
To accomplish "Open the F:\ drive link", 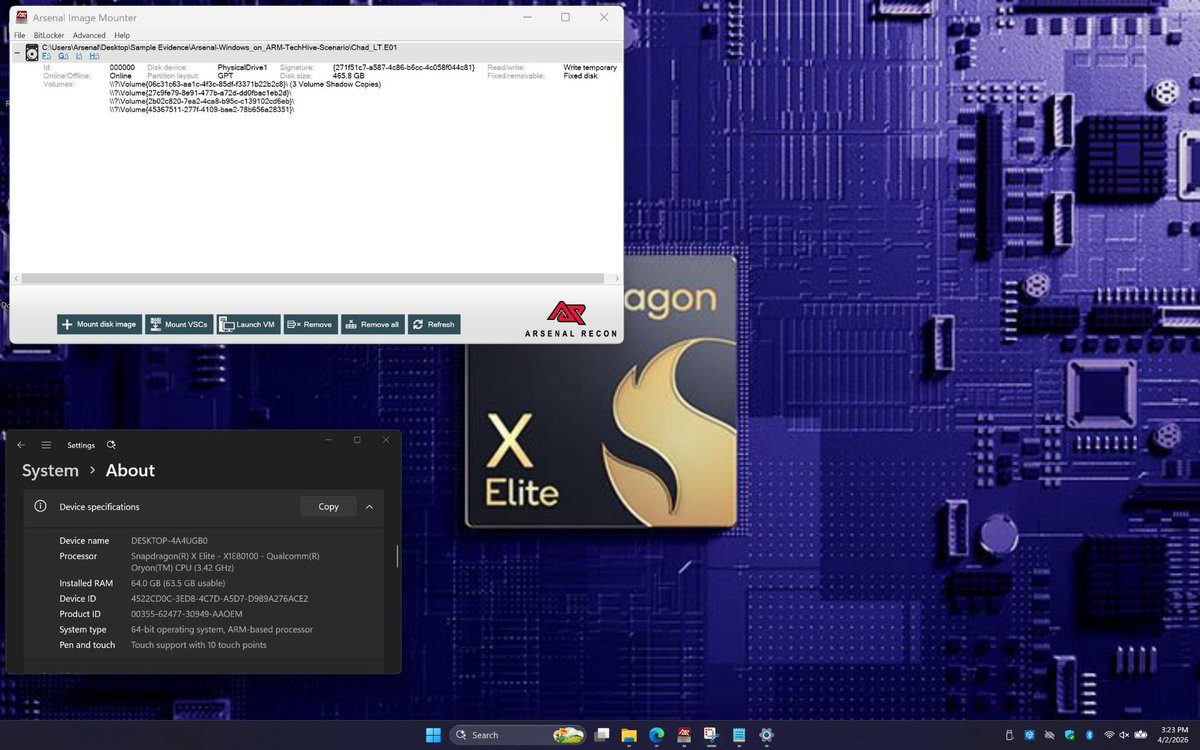I will click(x=46, y=56).
